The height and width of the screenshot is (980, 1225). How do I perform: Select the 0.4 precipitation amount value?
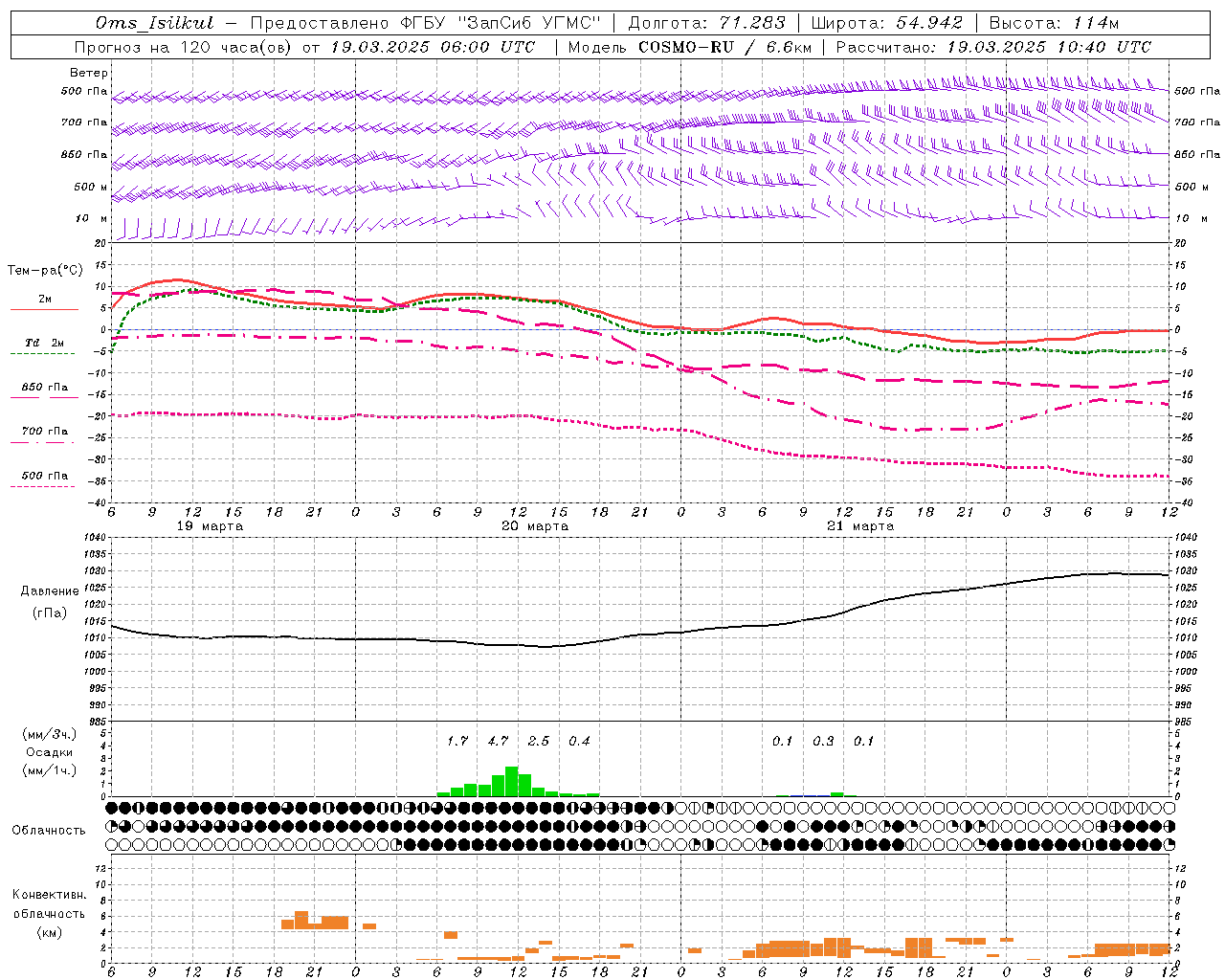(579, 742)
